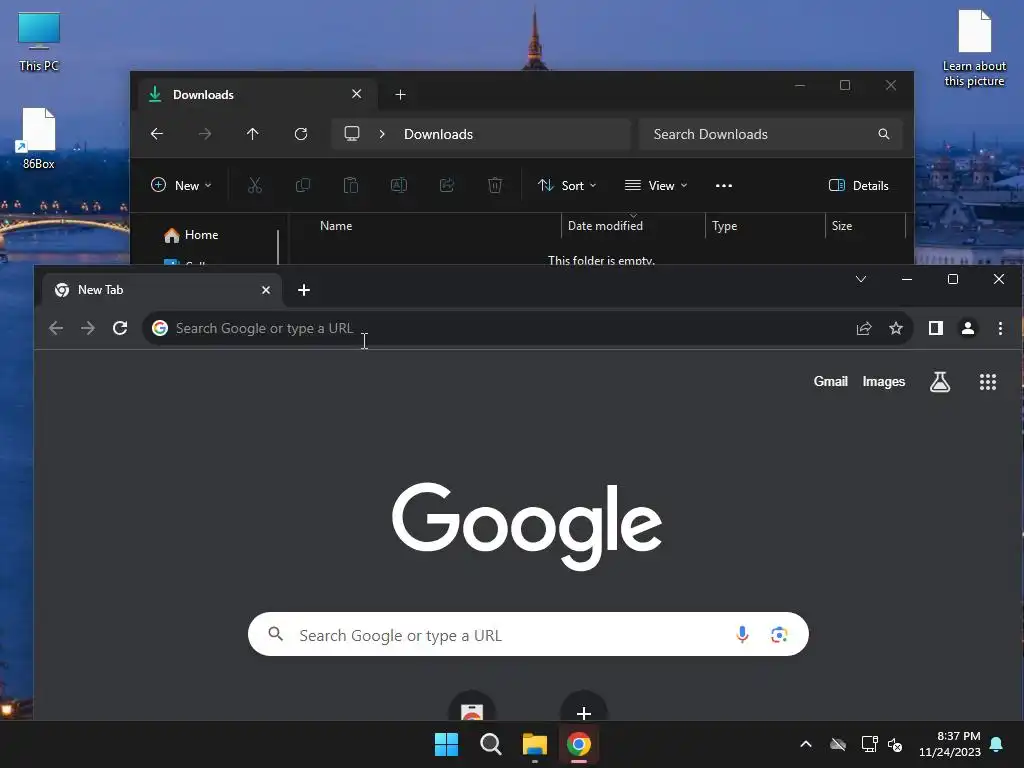Open the Chrome three-dot menu
Screen dimensions: 1024x768
tap(1000, 328)
